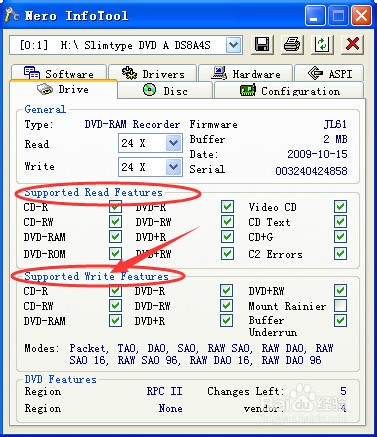This screenshot has width=377, height=437.
Task: Expand the Read speed dropdown
Action: (174, 143)
